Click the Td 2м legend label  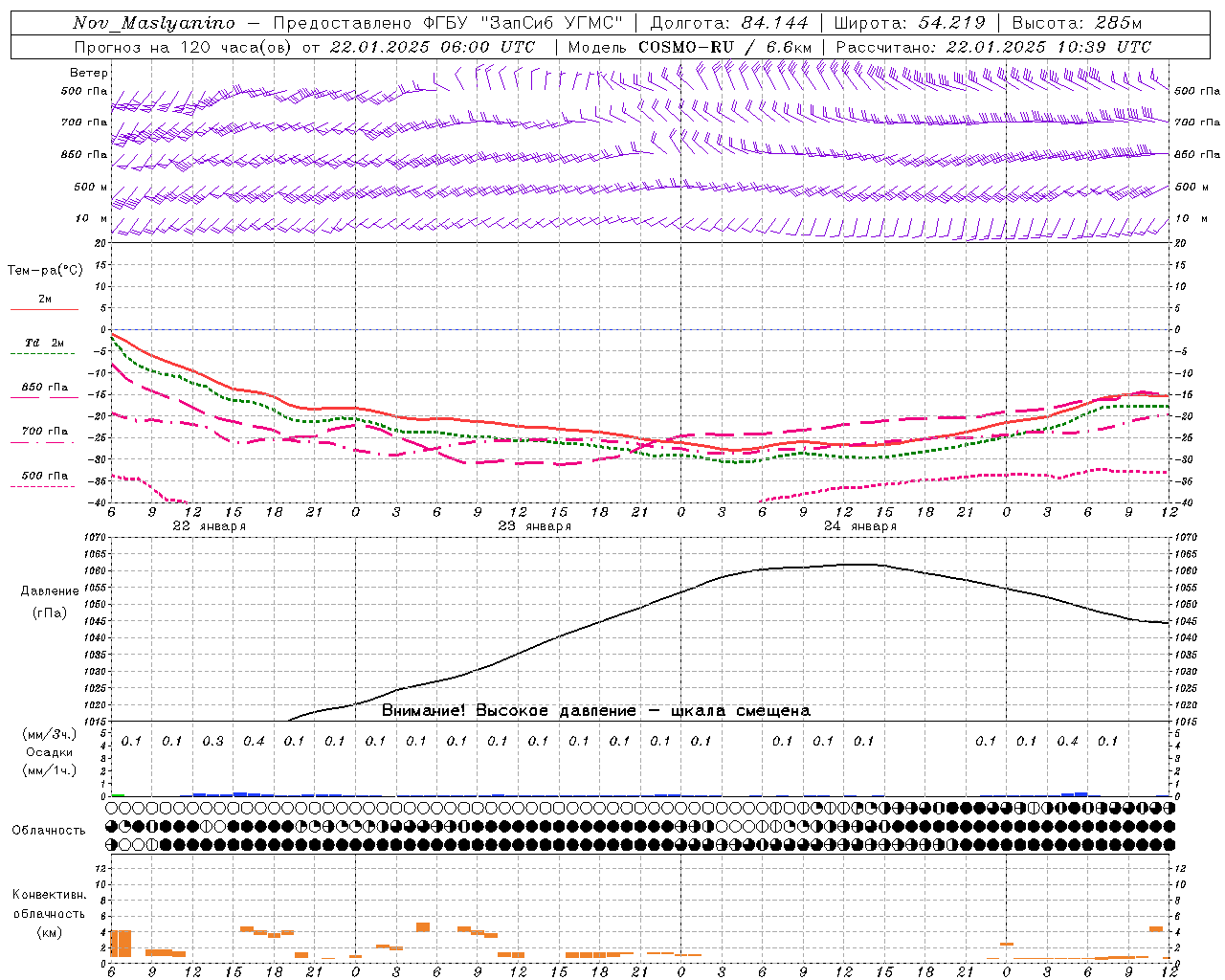[44, 343]
